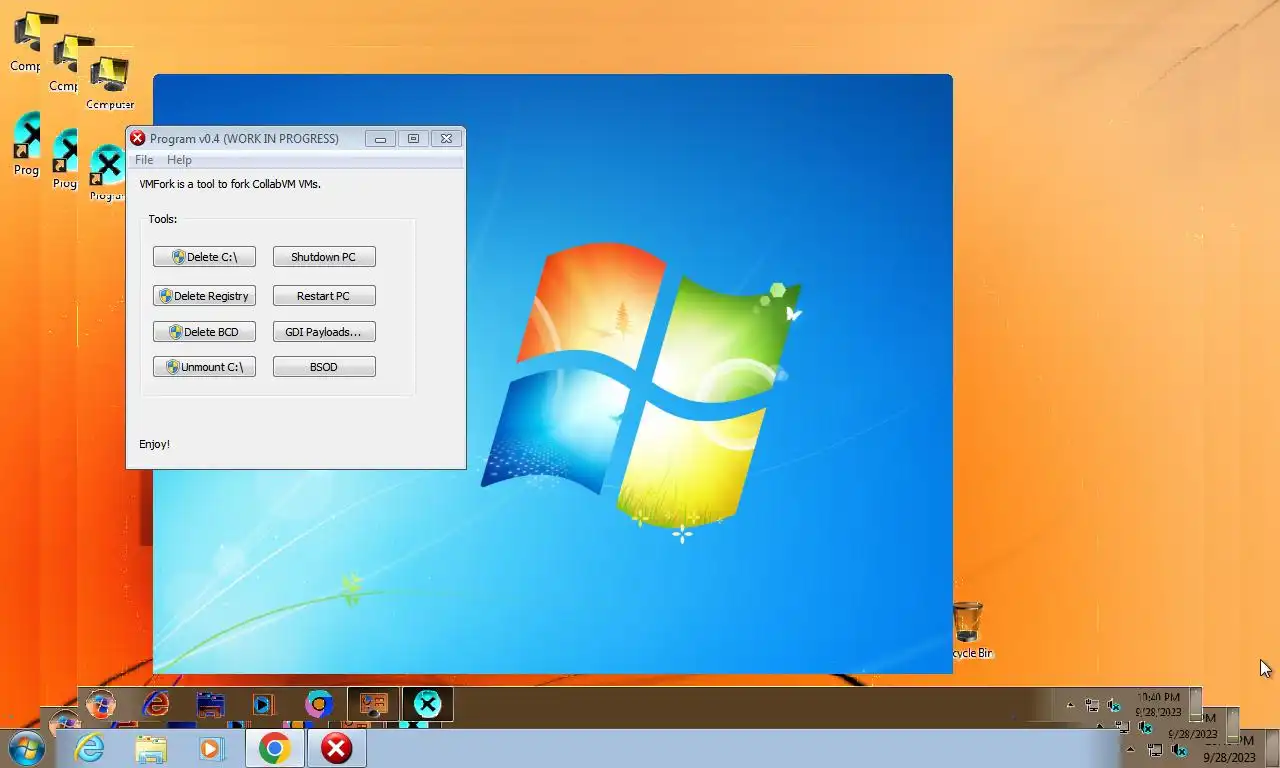
Task: Click the inverted Start orb beside inverted Internet Explorer
Action: tap(100, 705)
